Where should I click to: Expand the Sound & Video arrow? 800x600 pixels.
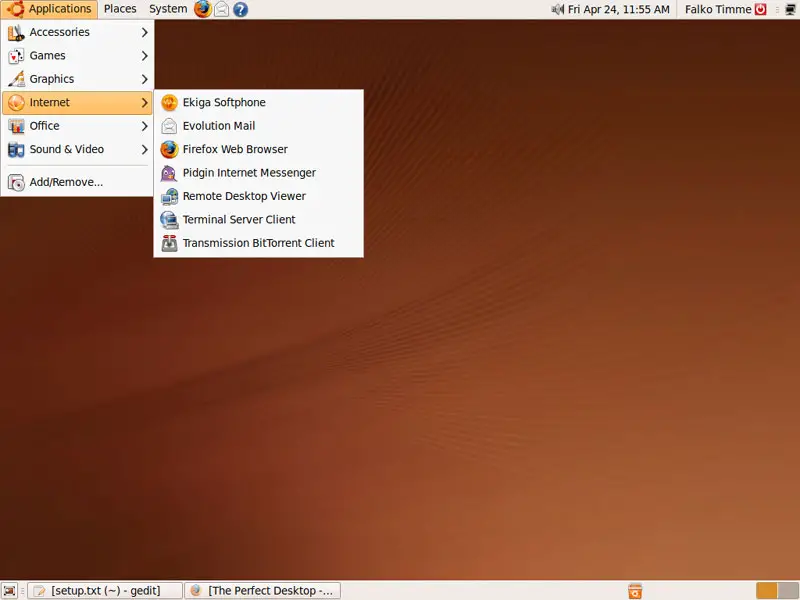pos(144,149)
